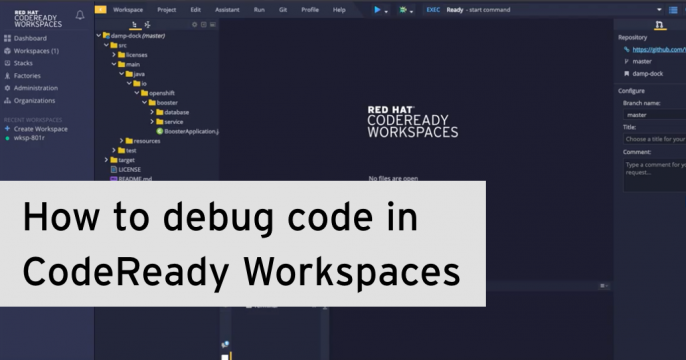Click the Organizations hierarchy icon
686x360 pixels.
7,101
